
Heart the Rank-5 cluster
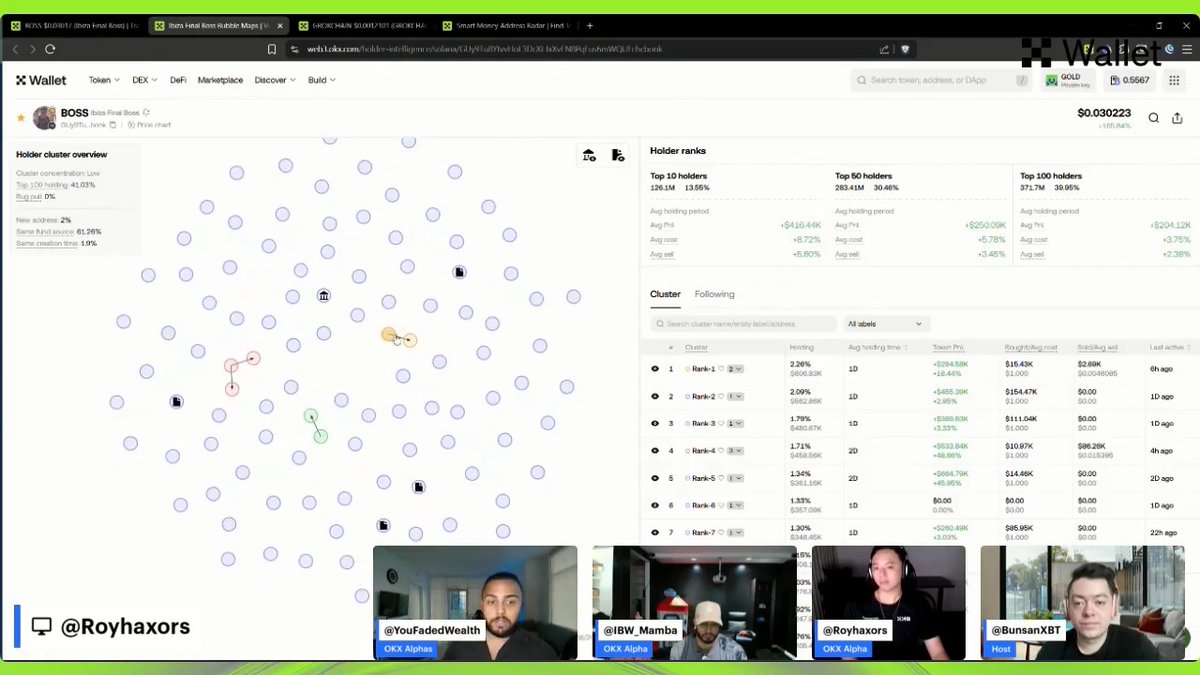[720, 478]
